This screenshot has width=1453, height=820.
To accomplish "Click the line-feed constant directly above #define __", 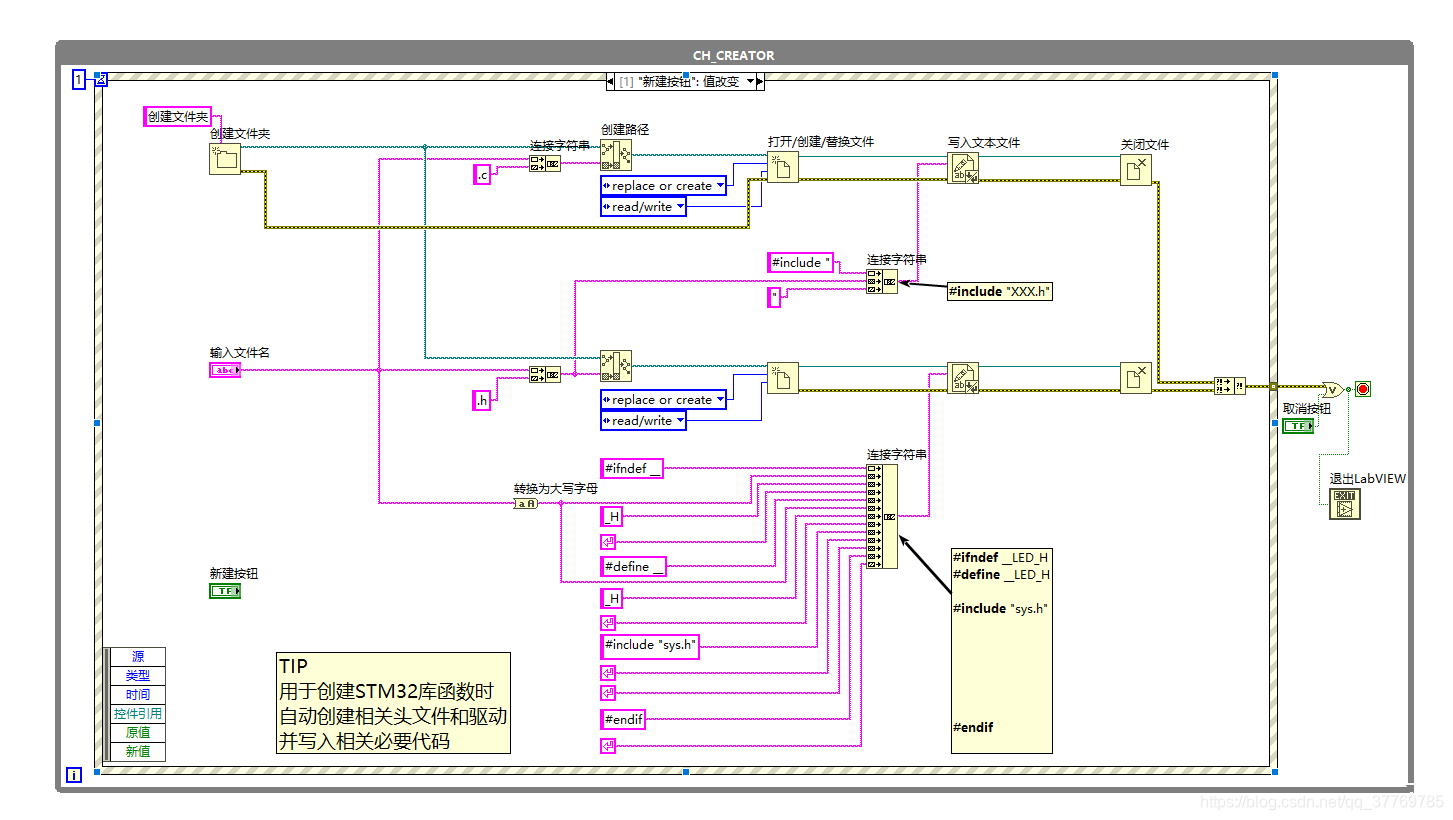I will click(608, 542).
